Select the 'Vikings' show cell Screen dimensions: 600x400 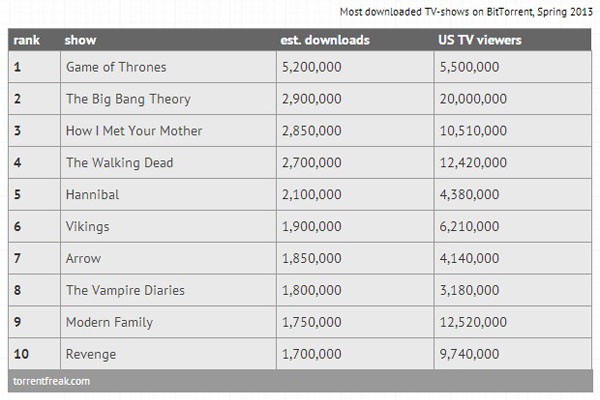(x=87, y=227)
